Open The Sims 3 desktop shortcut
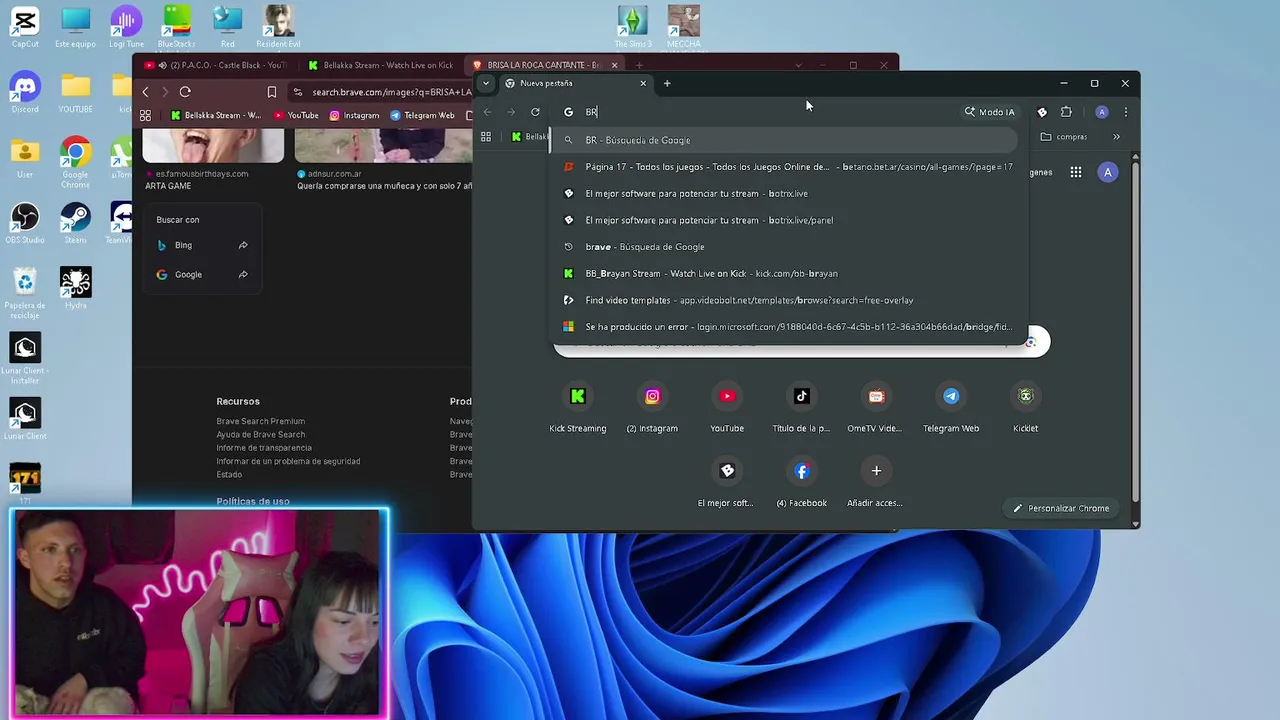 point(633,27)
